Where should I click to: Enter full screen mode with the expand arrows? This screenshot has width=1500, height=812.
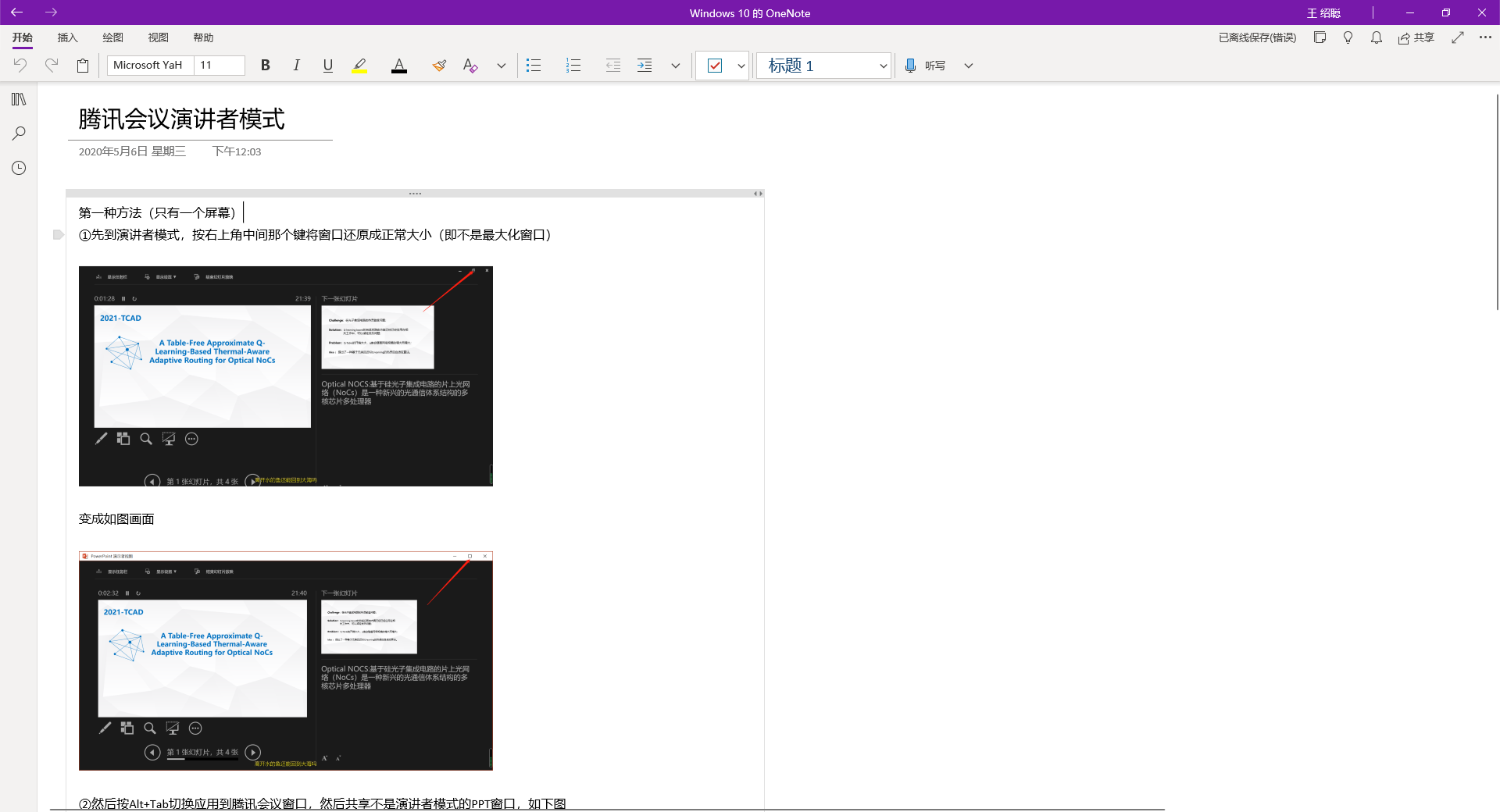(1458, 37)
